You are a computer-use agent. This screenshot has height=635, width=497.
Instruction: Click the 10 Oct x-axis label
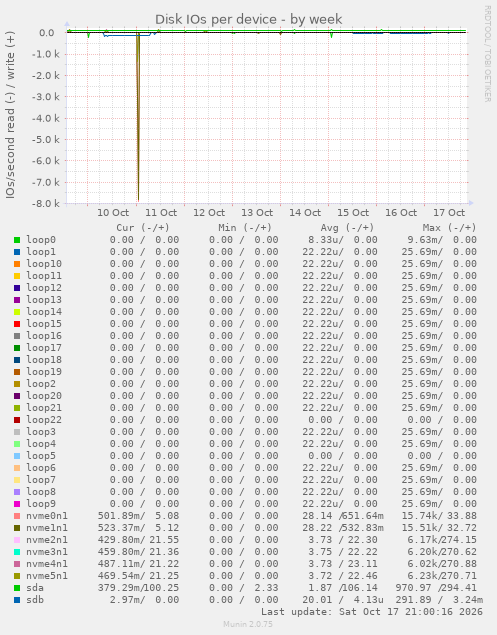coord(113,213)
